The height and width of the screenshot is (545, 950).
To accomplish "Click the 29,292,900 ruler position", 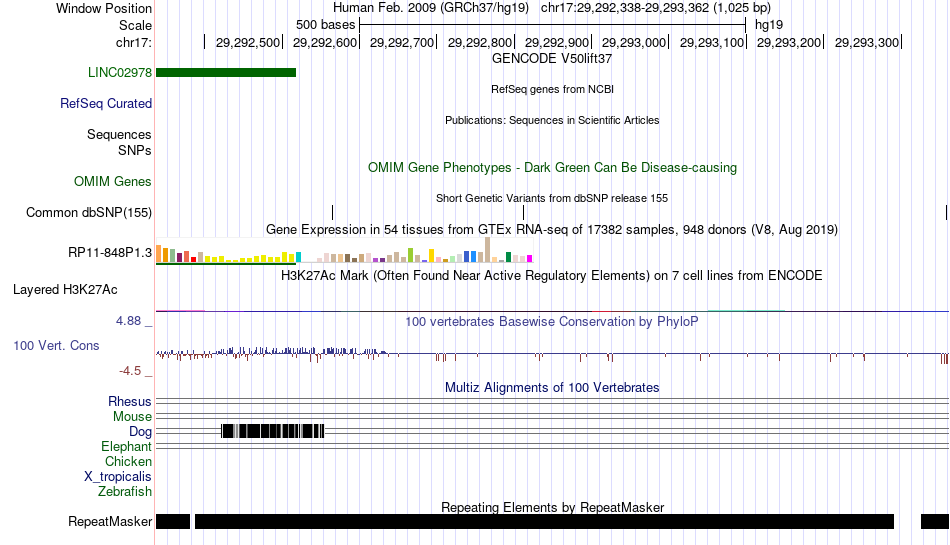I will (557, 43).
